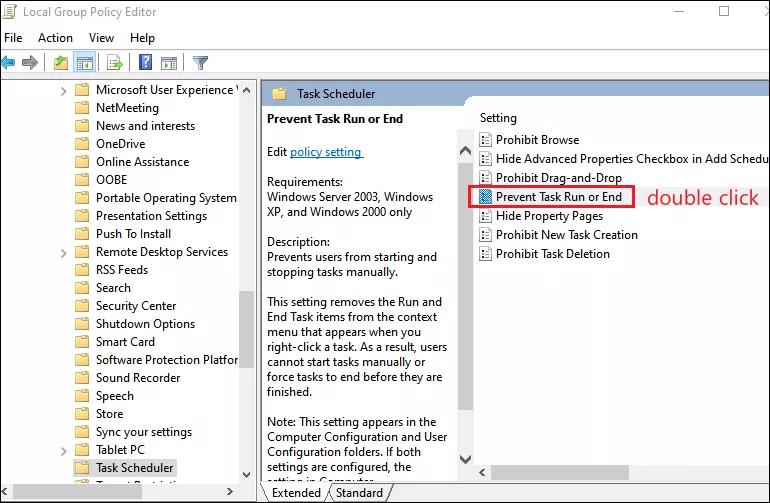Image resolution: width=770 pixels, height=503 pixels.
Task: Click description pane scroll up arrow
Action: (x=465, y=151)
